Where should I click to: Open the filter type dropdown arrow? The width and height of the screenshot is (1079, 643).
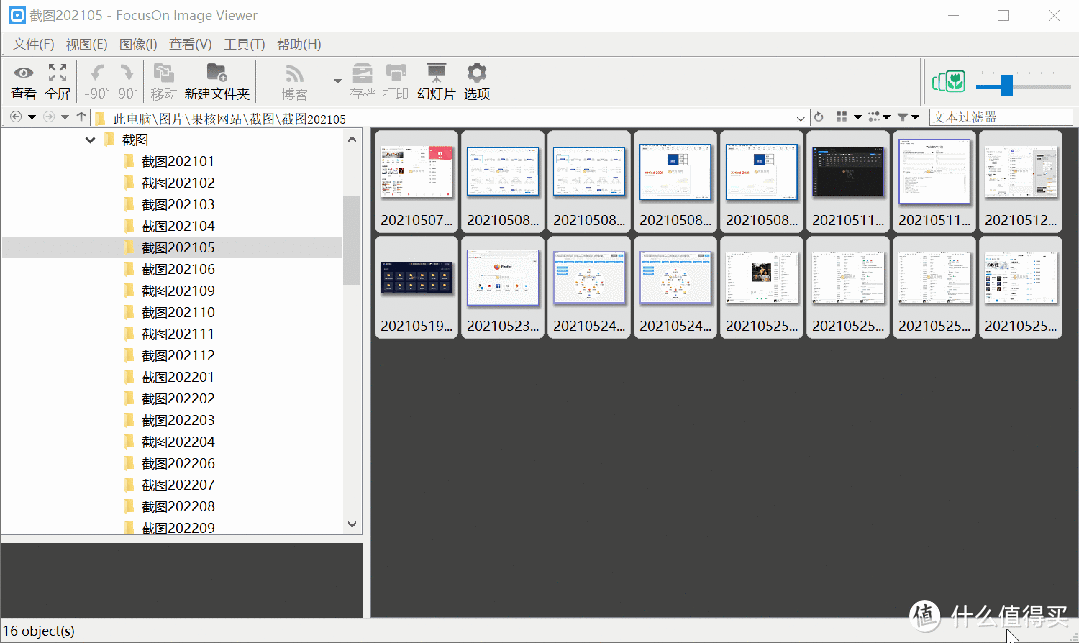pos(915,117)
